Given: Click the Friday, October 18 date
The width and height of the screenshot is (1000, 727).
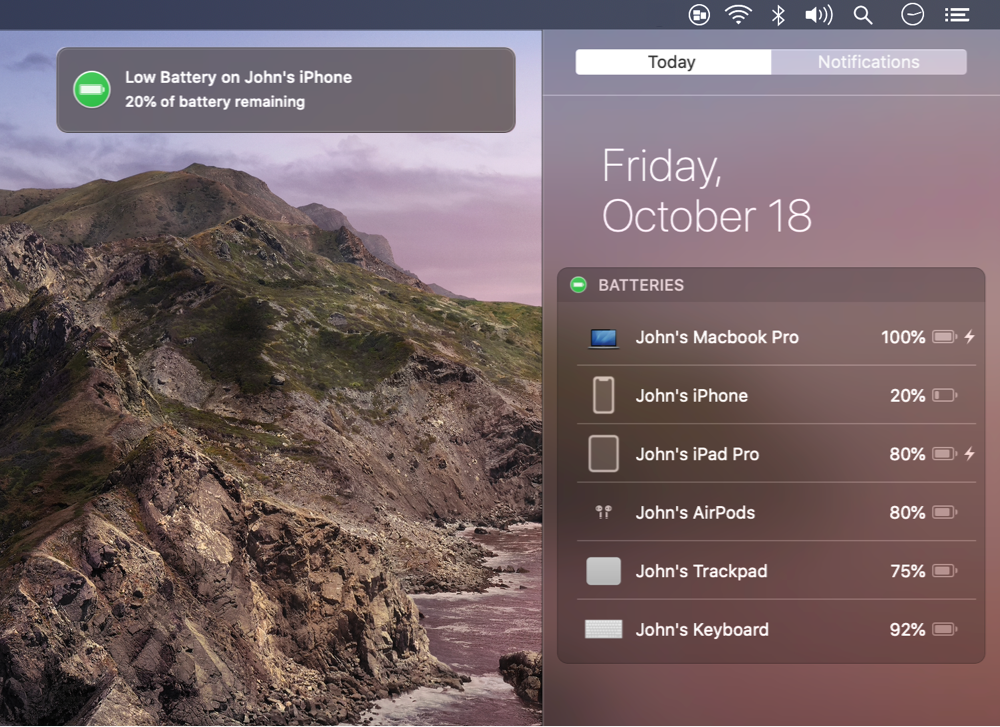Looking at the screenshot, I should pos(706,191).
